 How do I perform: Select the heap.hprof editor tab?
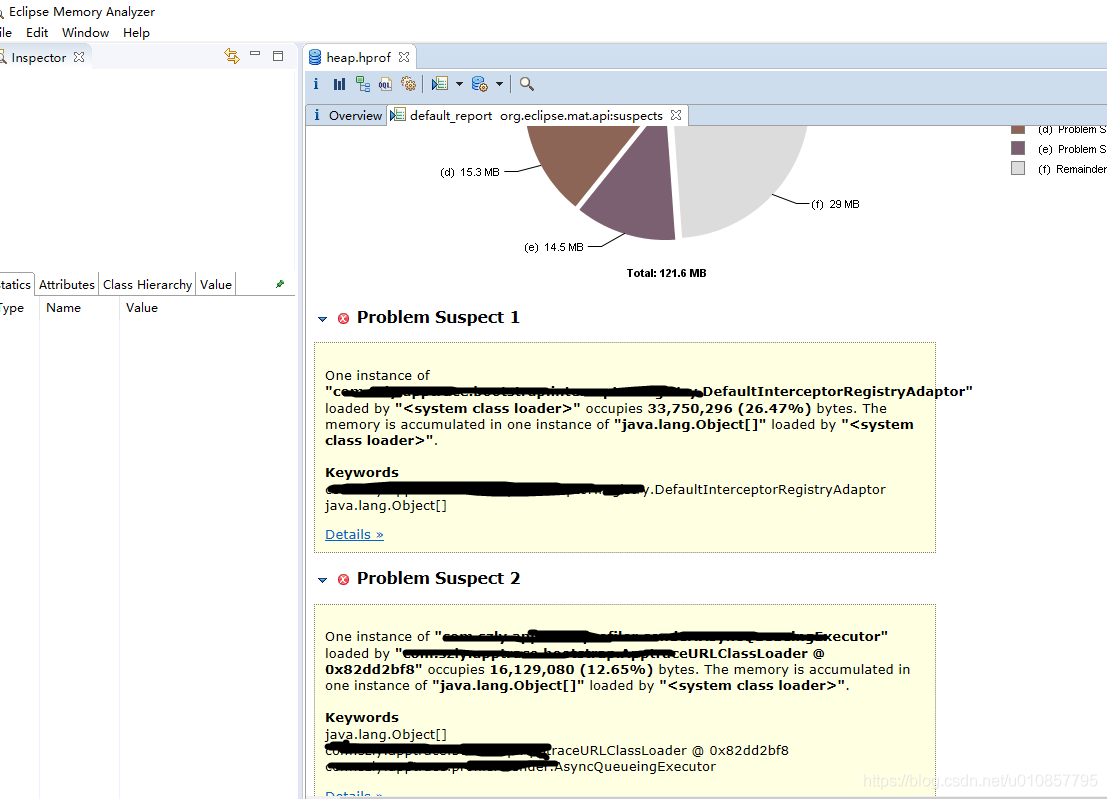[359, 57]
